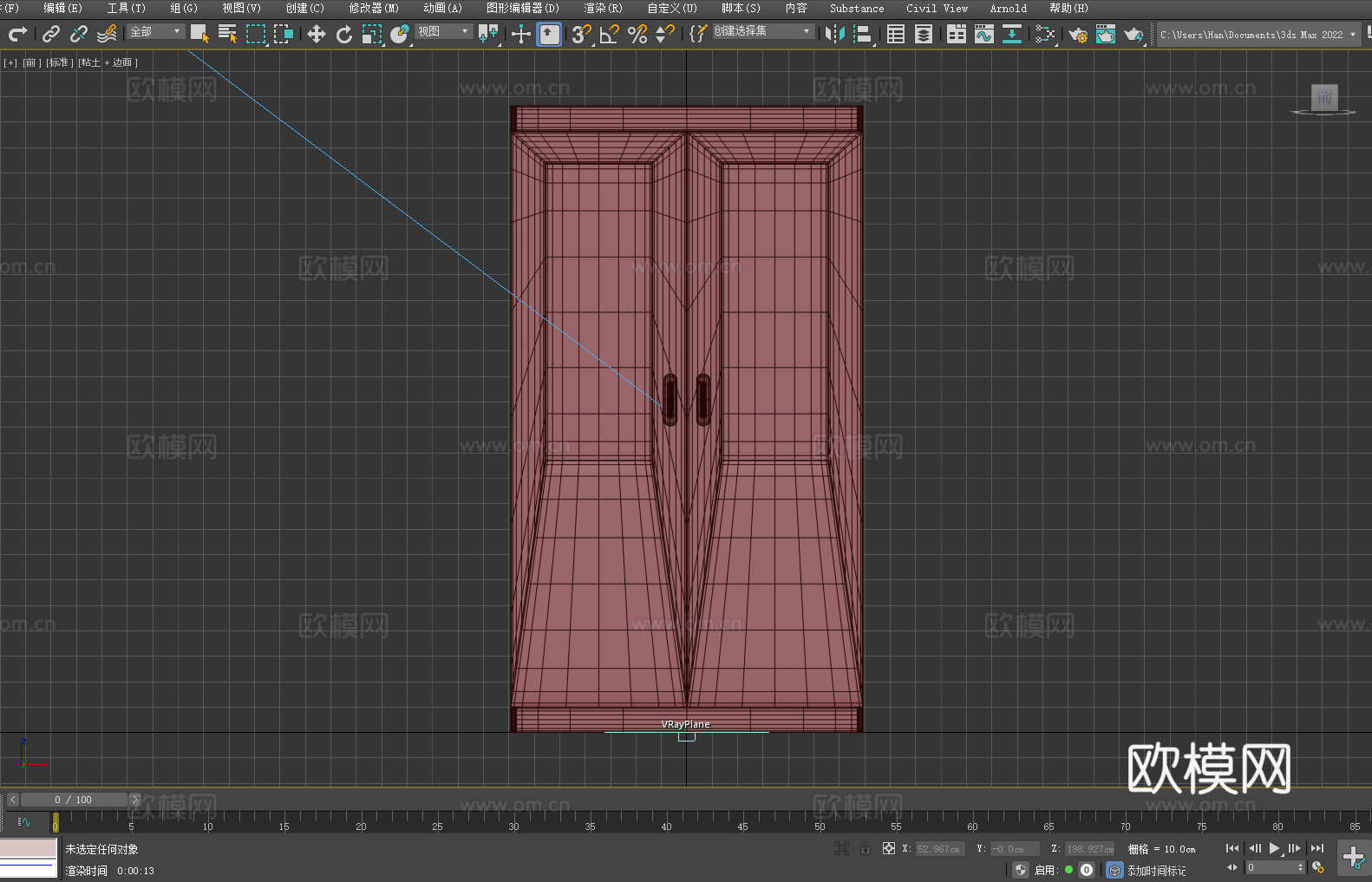Go to end frame button

click(1317, 848)
